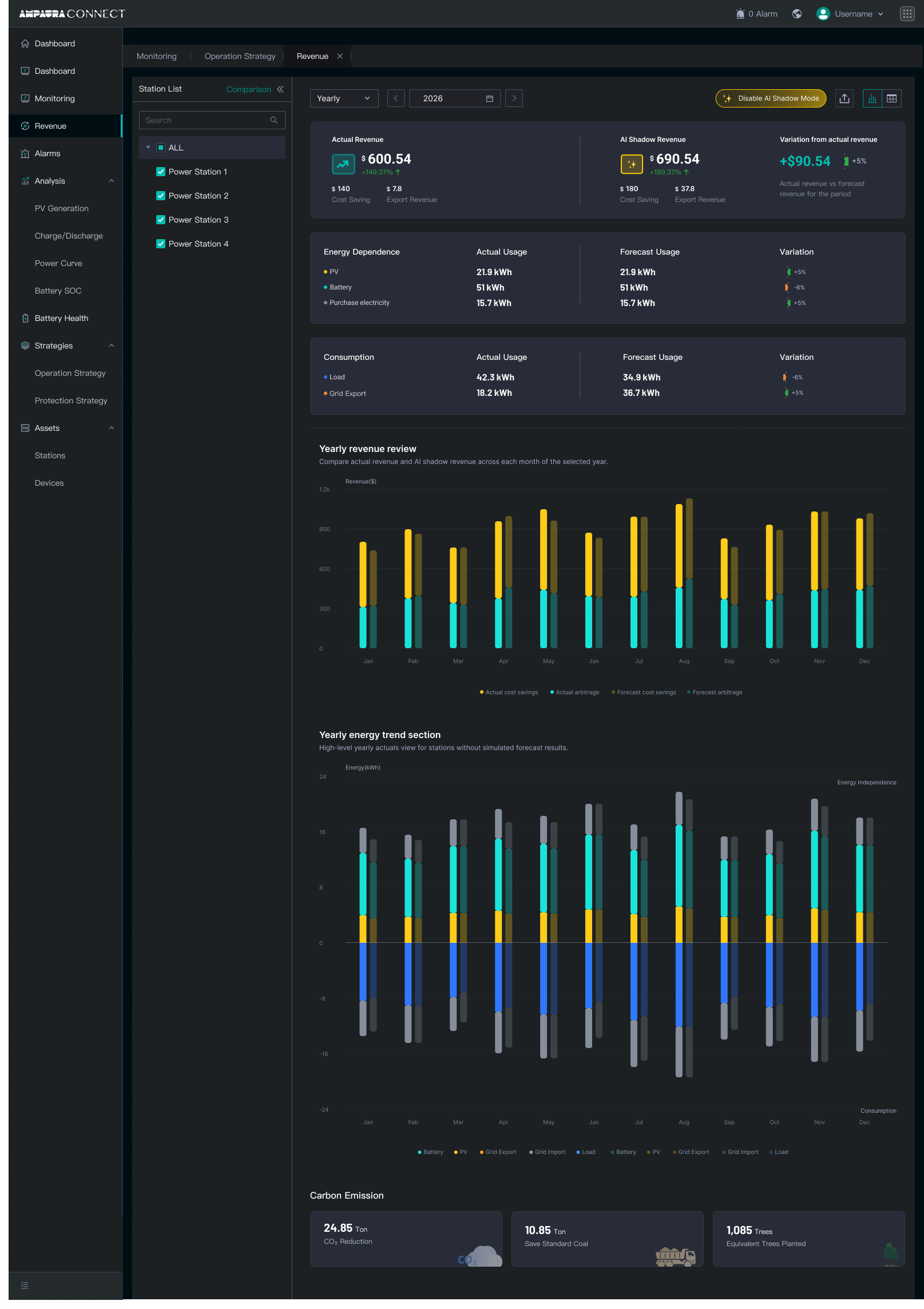
Task: Click the export/share icon
Action: 844,98
